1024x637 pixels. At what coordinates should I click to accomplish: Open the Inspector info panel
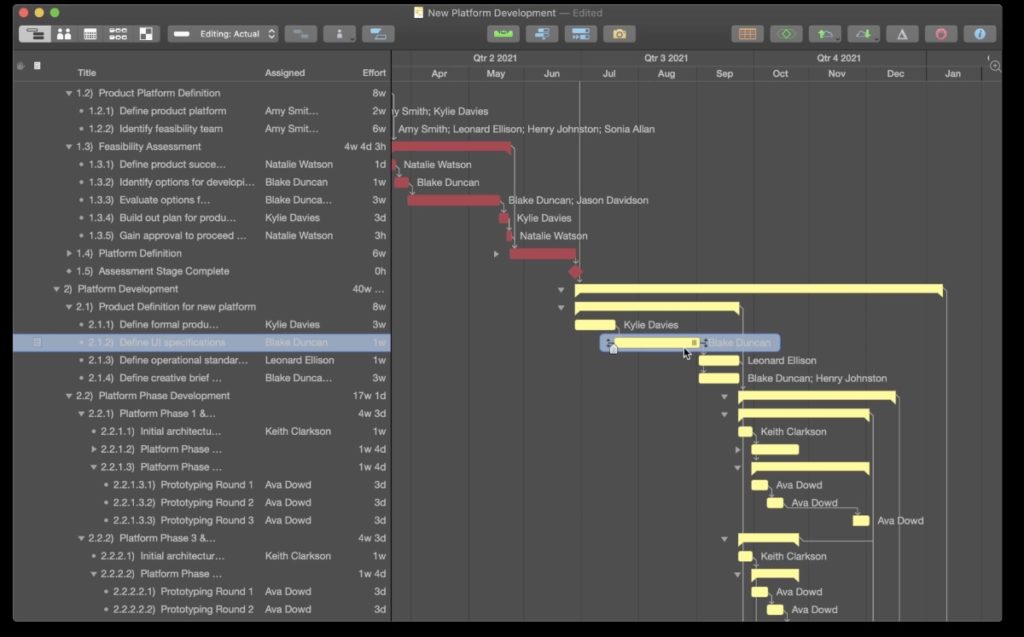click(979, 34)
